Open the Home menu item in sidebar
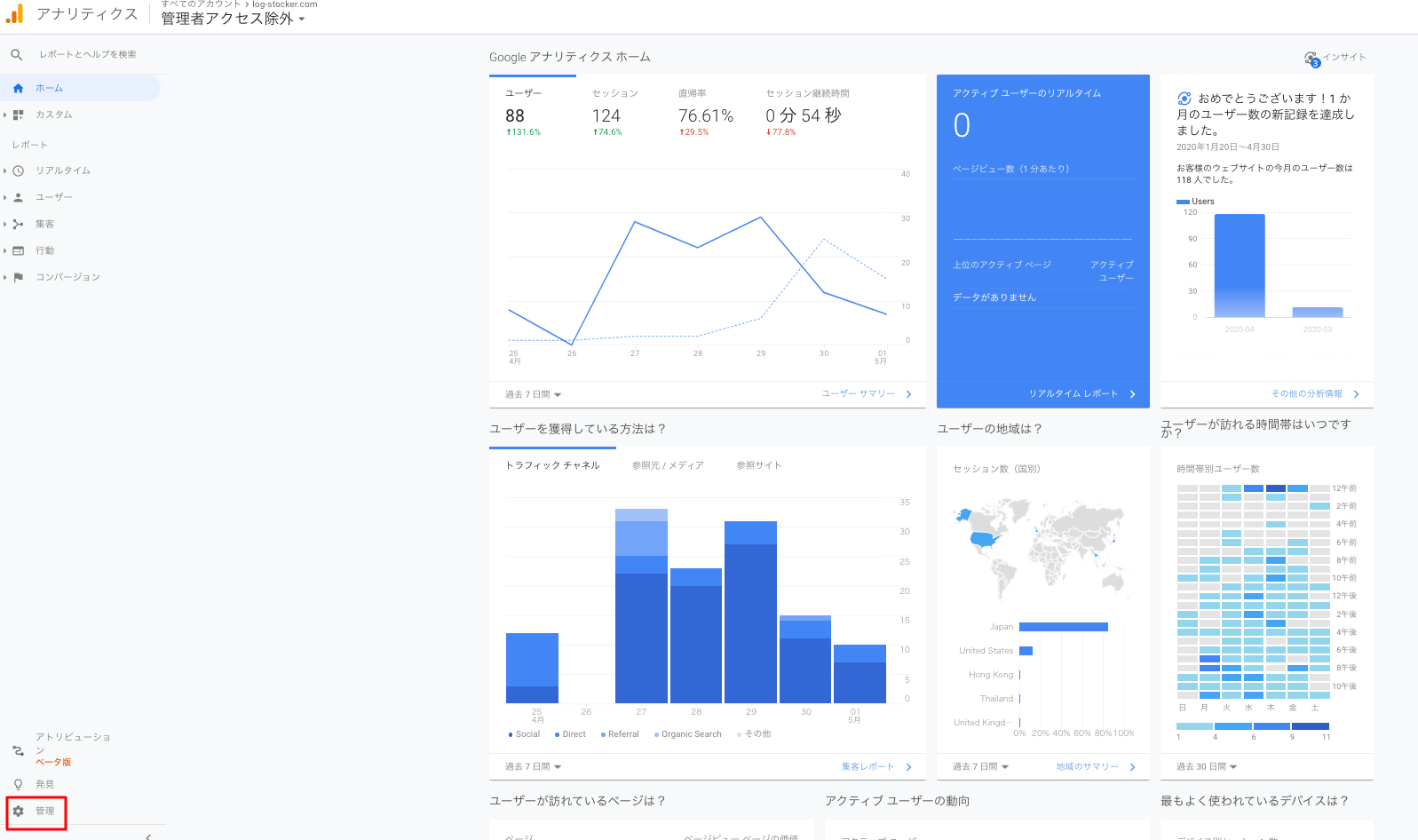 coord(80,88)
